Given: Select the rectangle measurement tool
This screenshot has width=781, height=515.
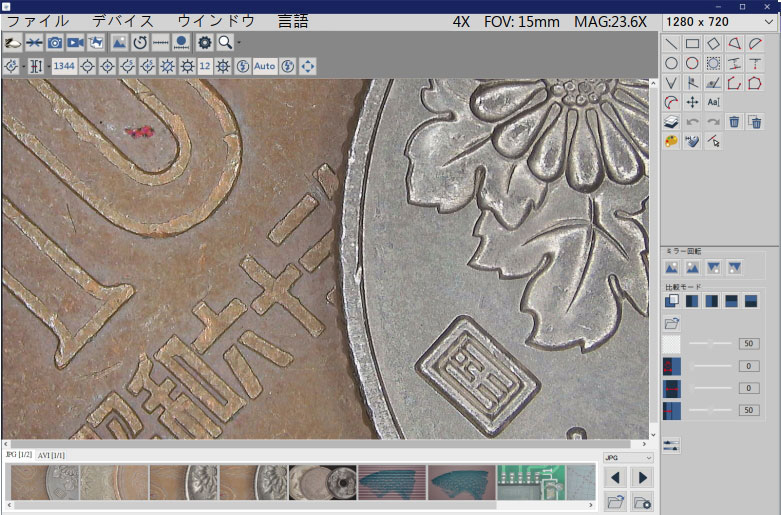Looking at the screenshot, I should click(x=692, y=43).
